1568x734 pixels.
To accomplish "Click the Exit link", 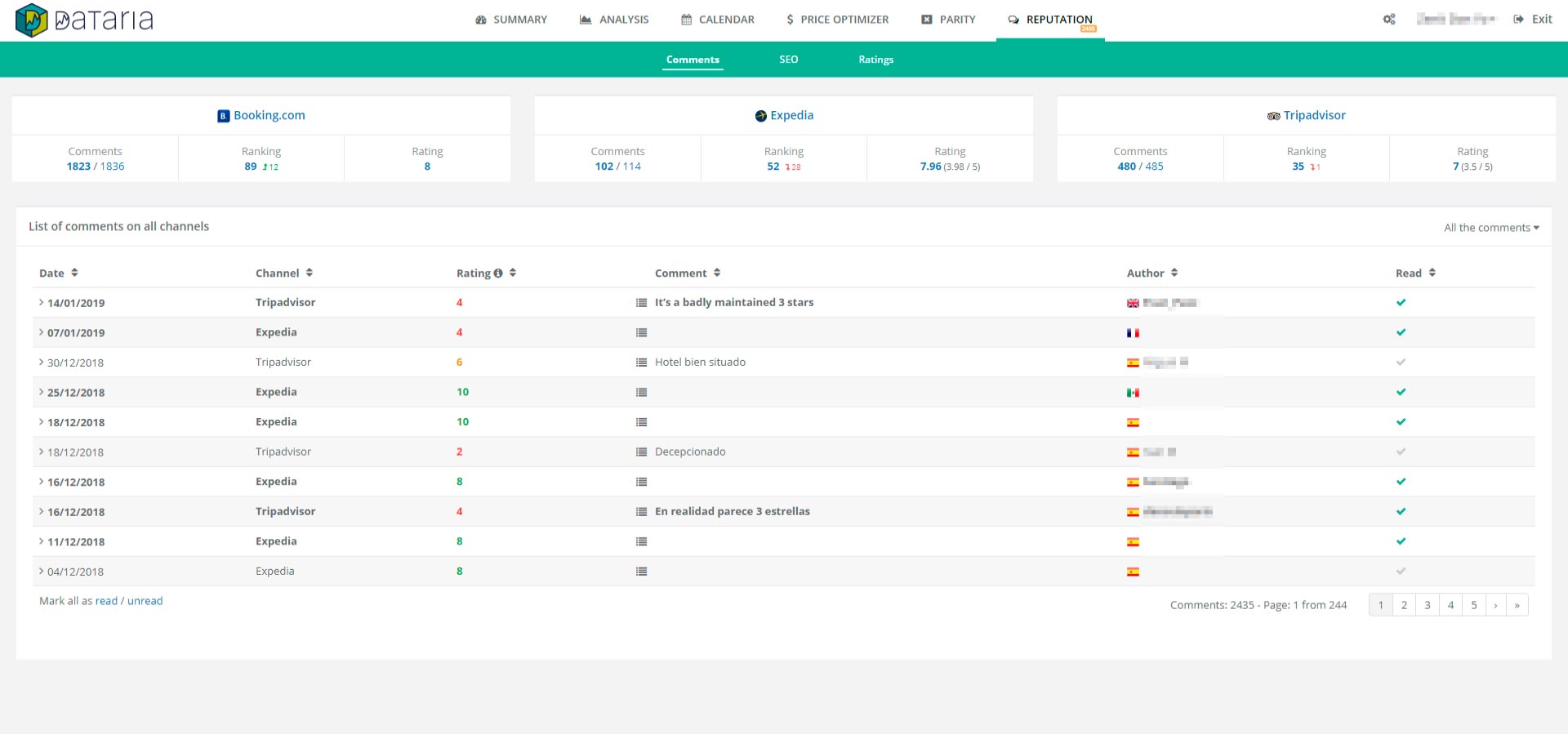I will tap(1533, 19).
